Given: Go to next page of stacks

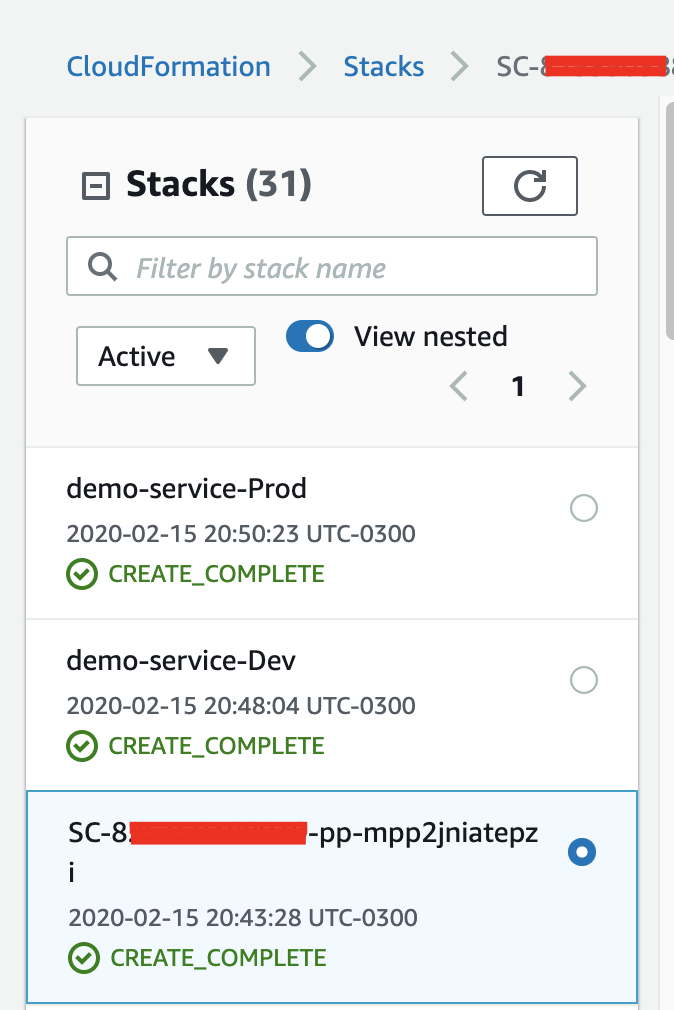Looking at the screenshot, I should point(577,386).
